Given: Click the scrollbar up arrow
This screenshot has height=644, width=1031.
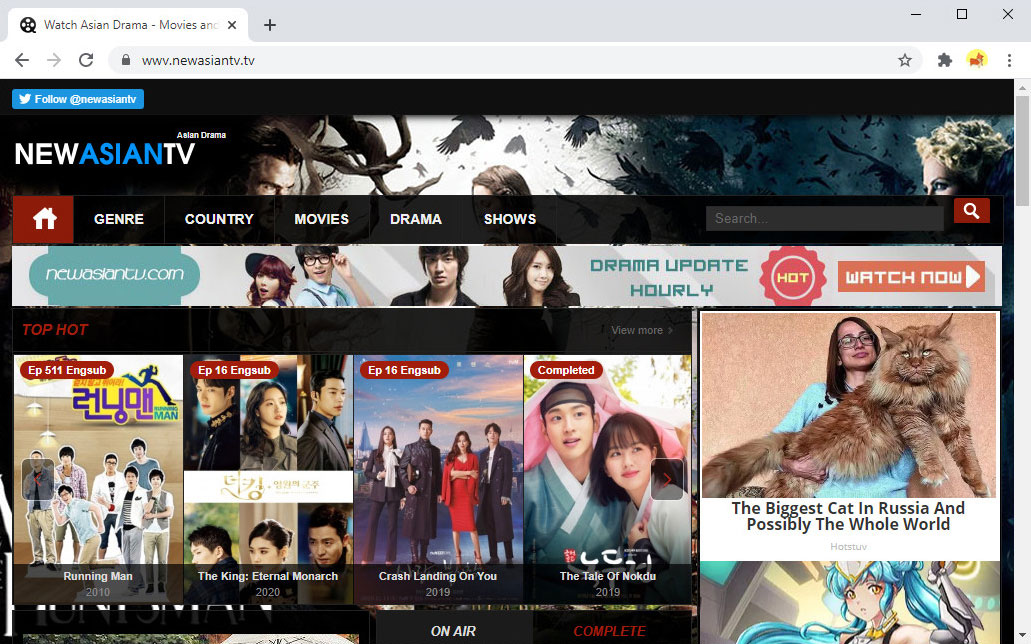Looking at the screenshot, I should [1022, 87].
